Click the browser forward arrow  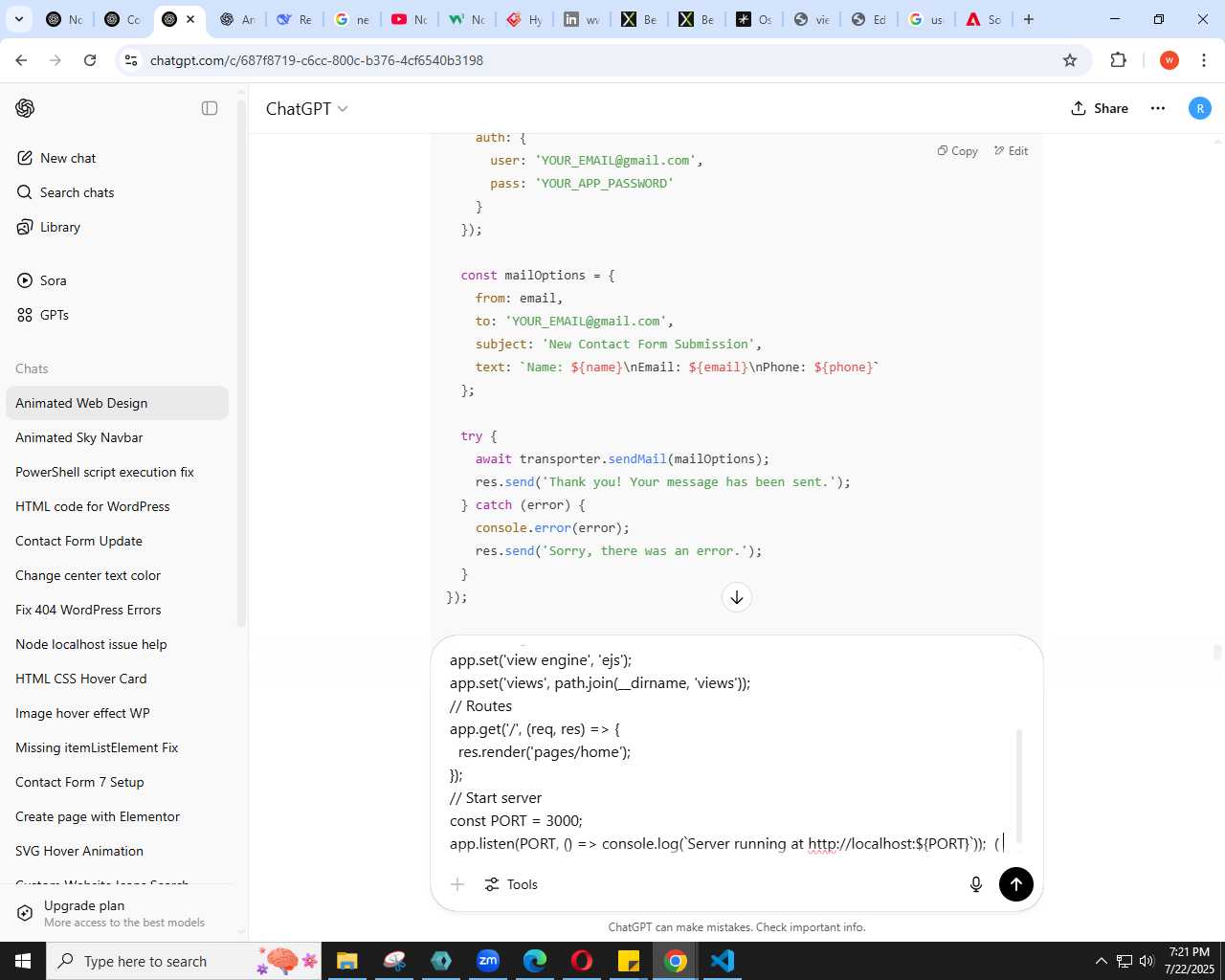56,60
